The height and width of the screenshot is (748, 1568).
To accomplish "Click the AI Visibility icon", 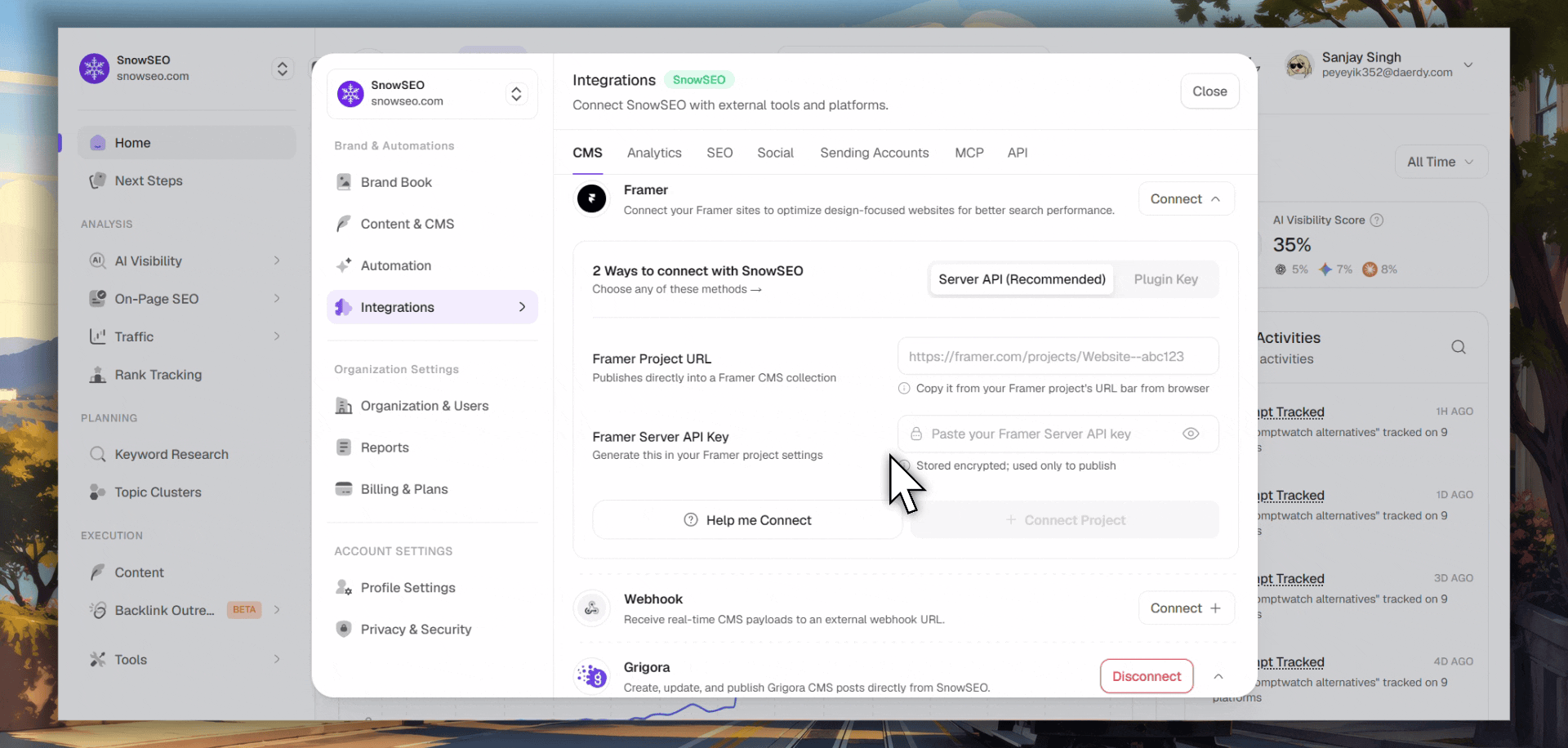I will (98, 260).
